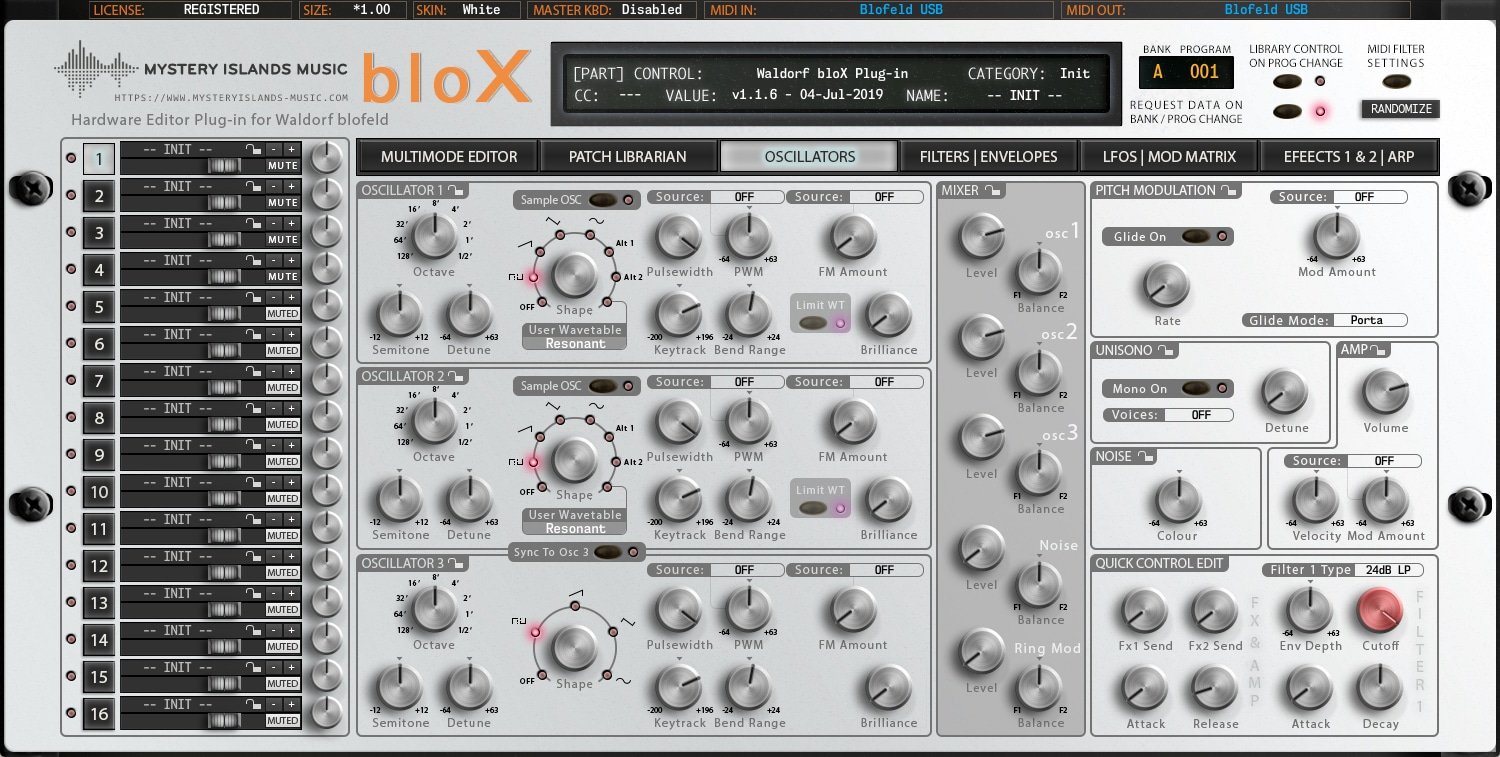This screenshot has width=1500, height=757.
Task: Toggle the Sample OSC switch on Oscillator 2
Action: tap(602, 386)
